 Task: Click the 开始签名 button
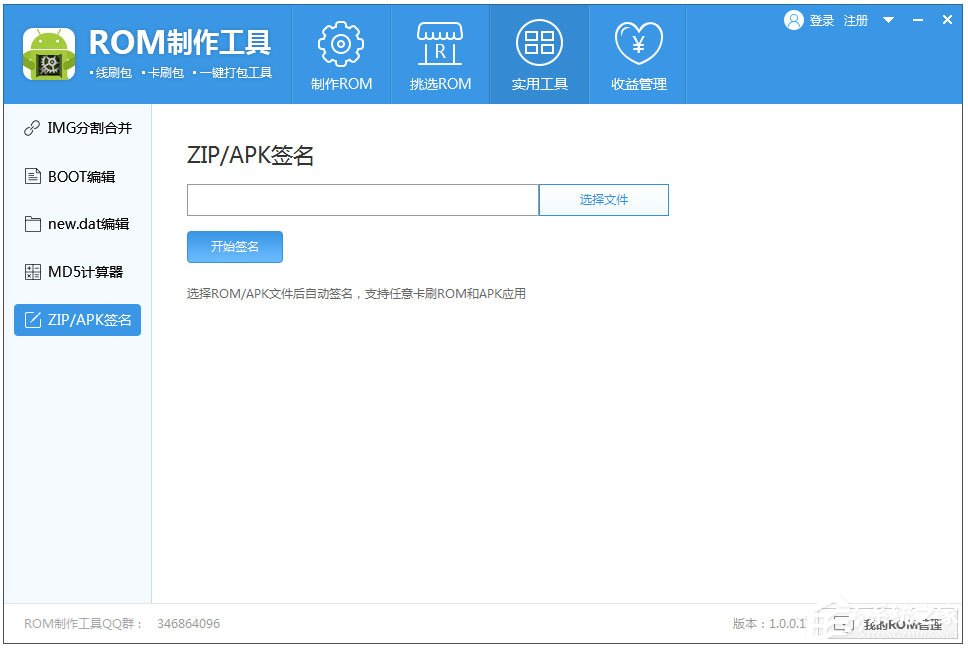[234, 246]
